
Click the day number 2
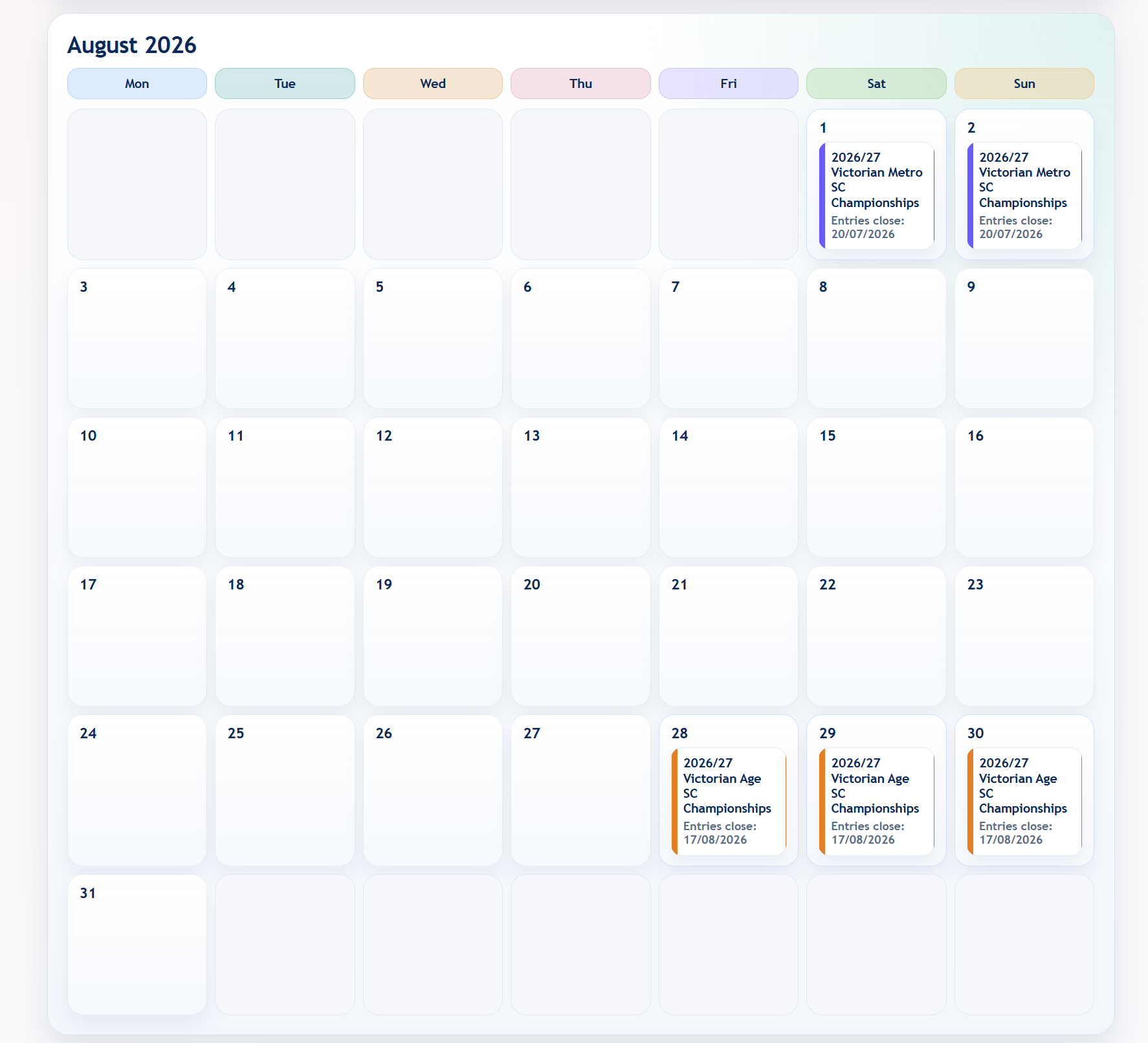point(971,127)
